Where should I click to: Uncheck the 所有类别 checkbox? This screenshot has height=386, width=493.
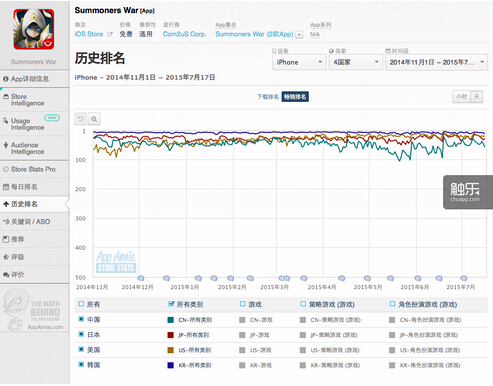pyautogui.click(x=171, y=304)
